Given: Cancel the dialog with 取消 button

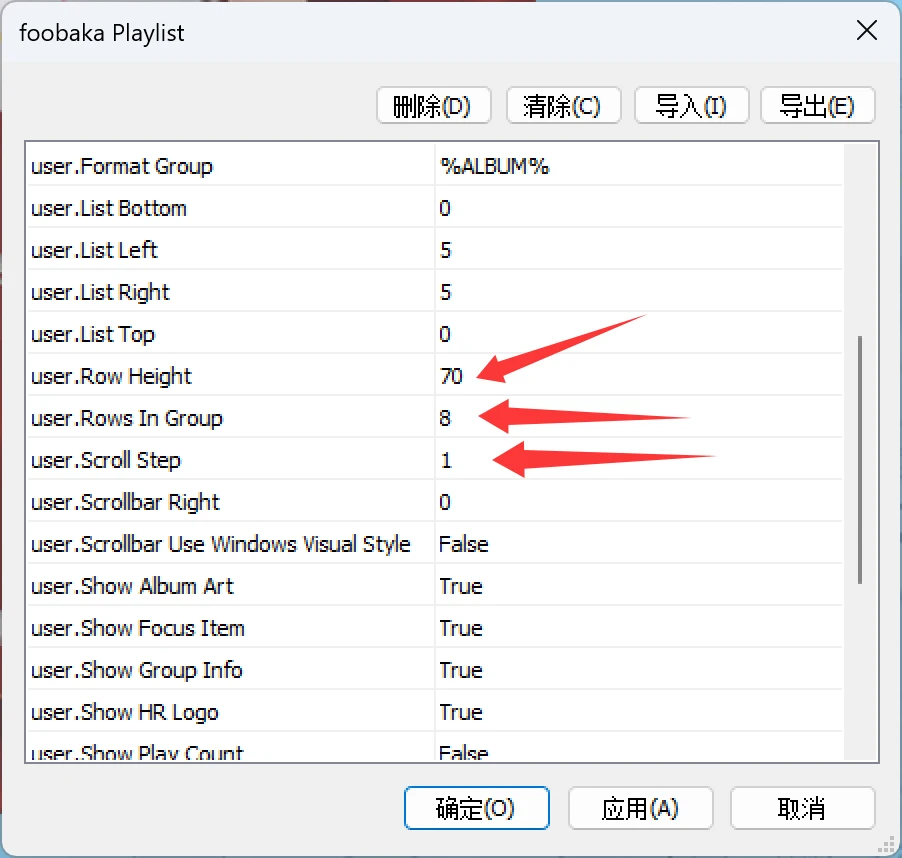Looking at the screenshot, I should tap(802, 808).
